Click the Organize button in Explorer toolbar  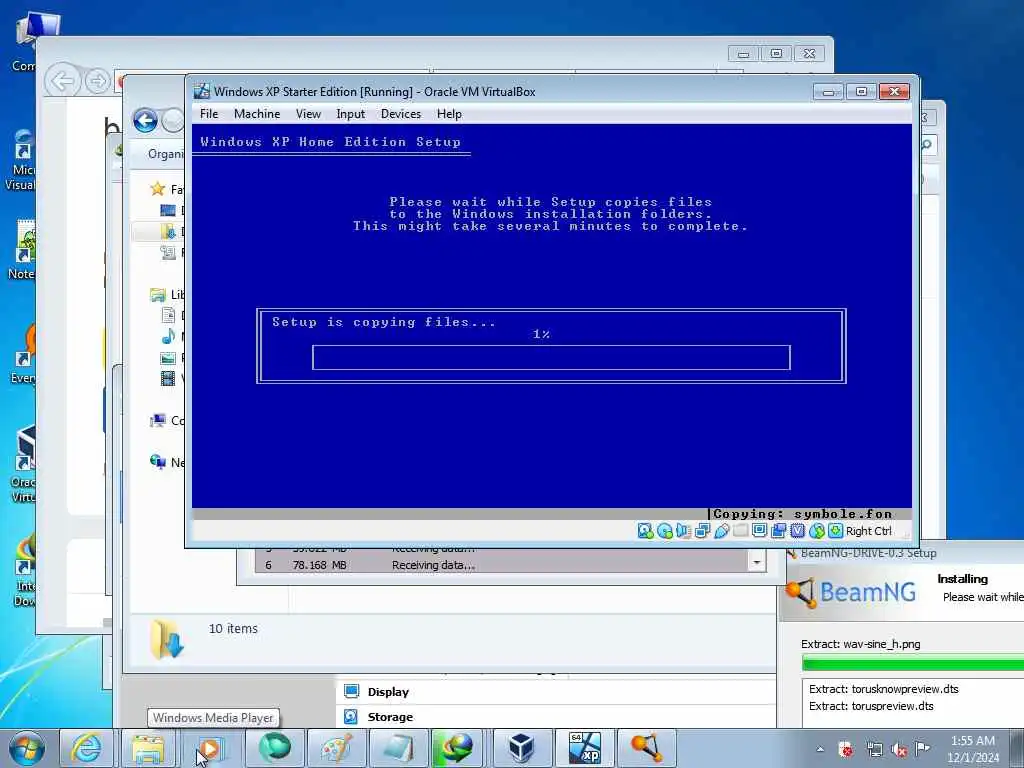166,154
